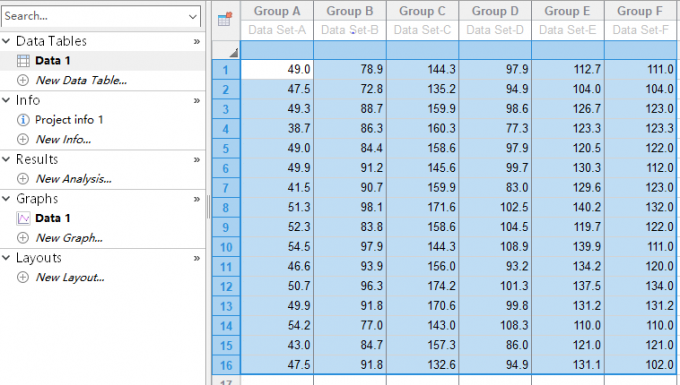
Task: Click the info icon beside Project info 1
Action: click(23, 120)
